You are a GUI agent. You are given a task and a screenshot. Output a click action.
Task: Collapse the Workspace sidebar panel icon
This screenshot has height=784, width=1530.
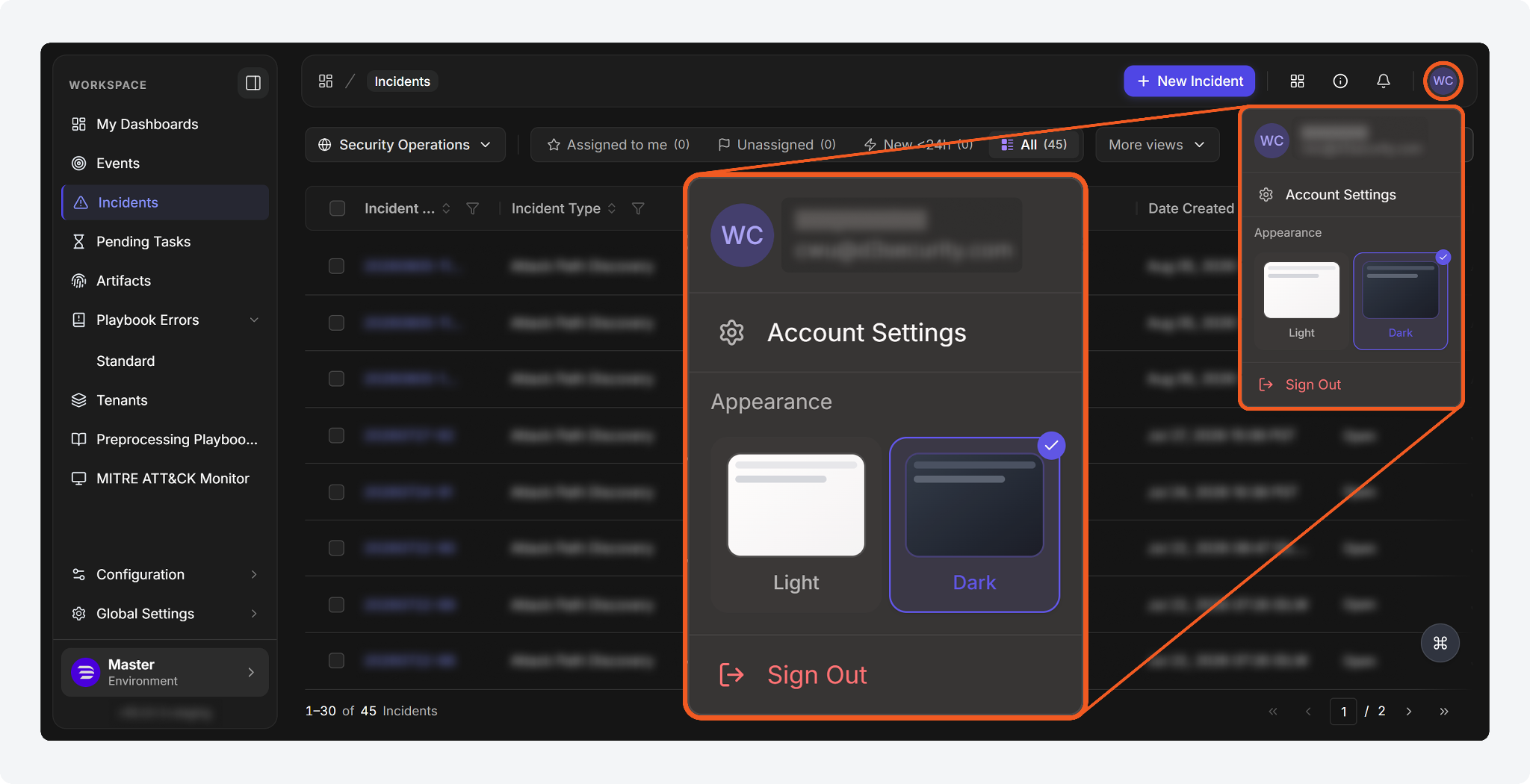[253, 83]
